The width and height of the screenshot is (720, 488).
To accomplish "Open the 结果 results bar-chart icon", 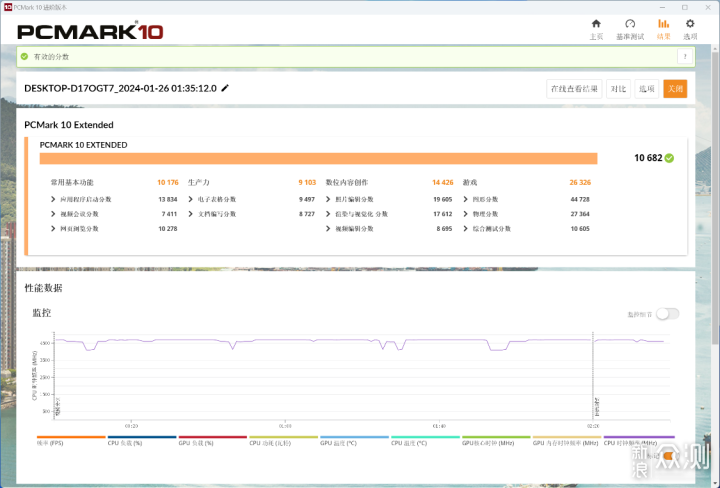I will point(664,24).
